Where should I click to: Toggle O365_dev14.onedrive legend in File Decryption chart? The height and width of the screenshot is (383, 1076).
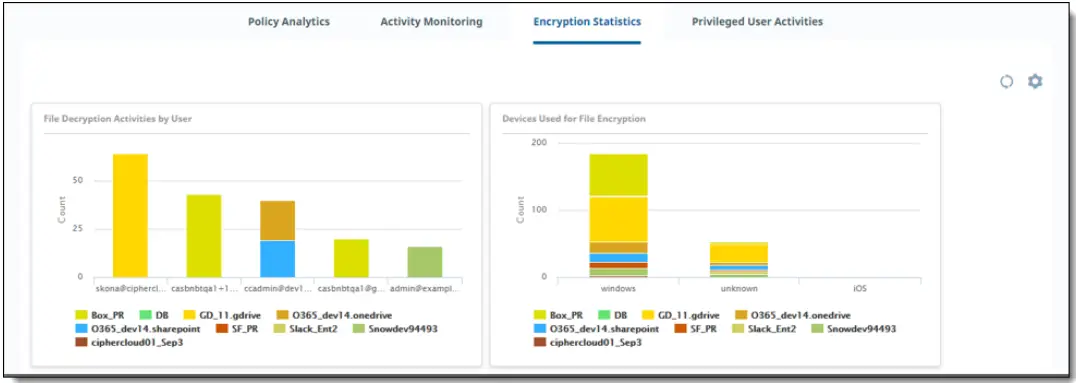point(335,315)
